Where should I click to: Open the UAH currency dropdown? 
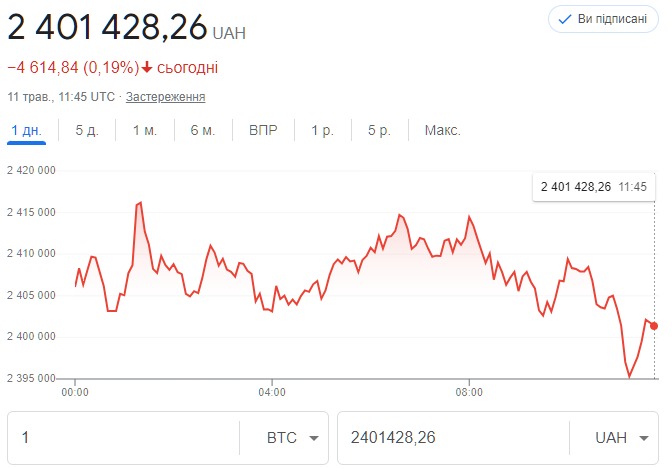tap(622, 438)
